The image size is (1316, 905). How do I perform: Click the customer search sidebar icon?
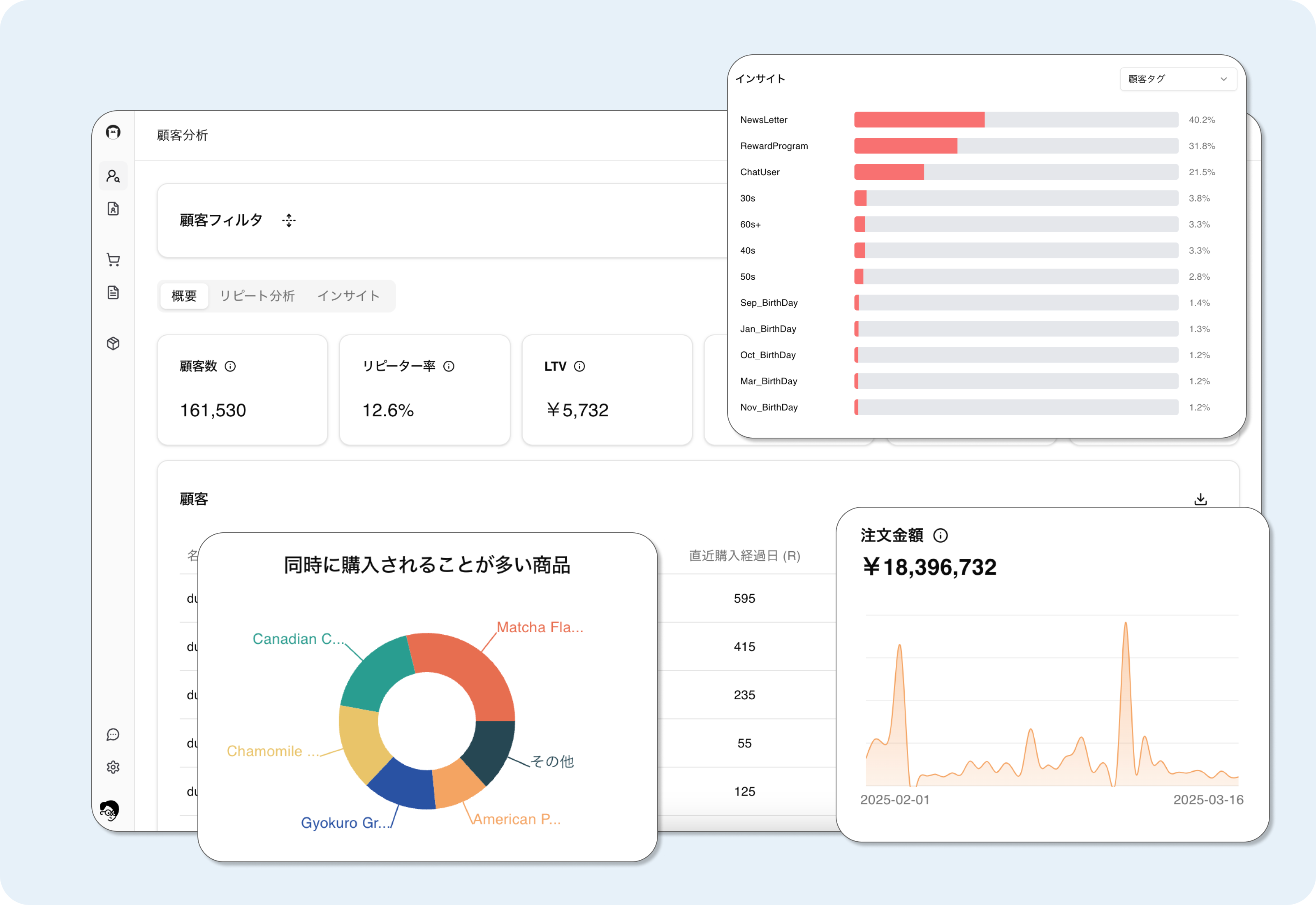[113, 176]
